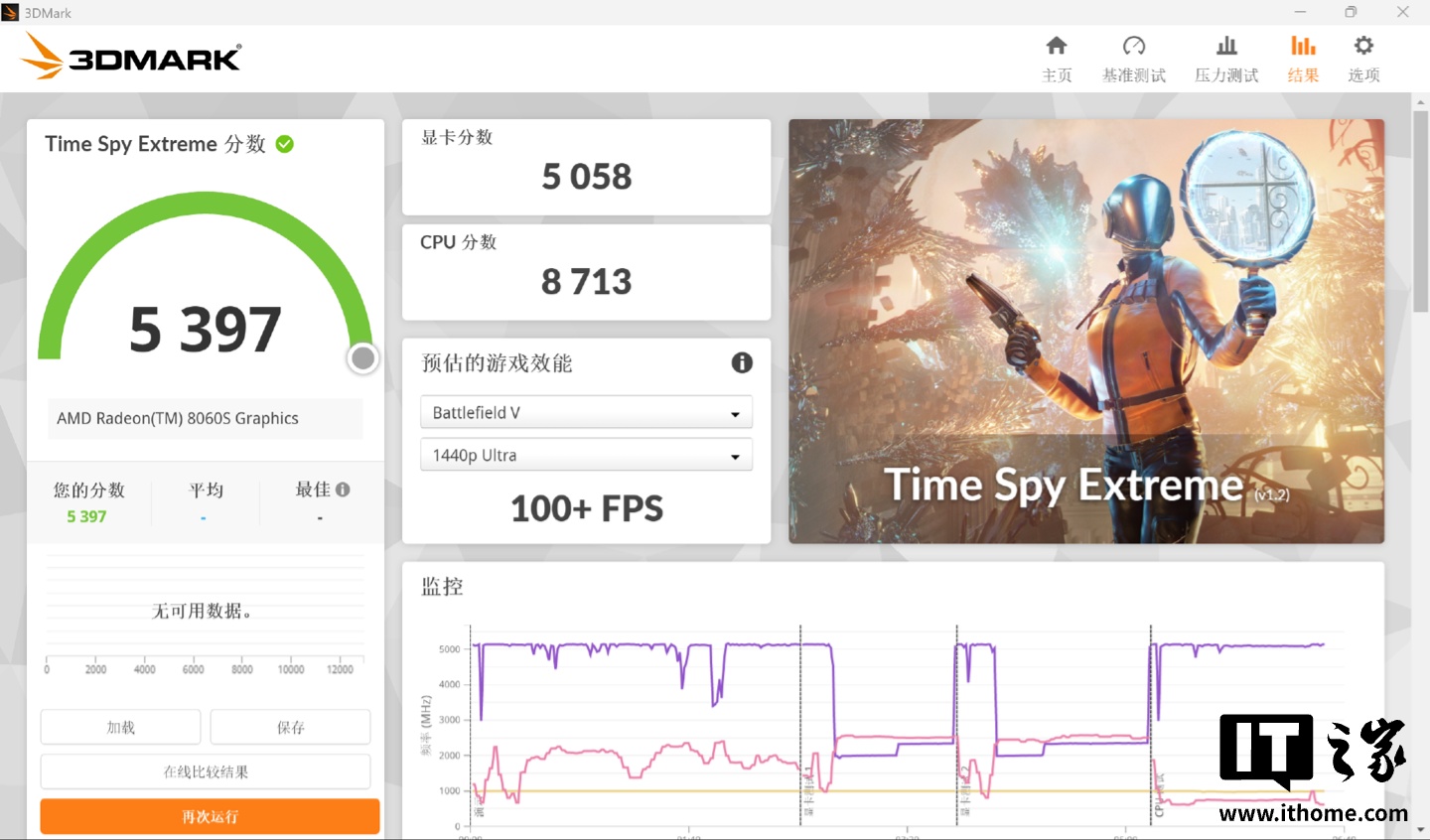The height and width of the screenshot is (840, 1430).
Task: Open the 结果 results bar chart icon
Action: 1303,46
